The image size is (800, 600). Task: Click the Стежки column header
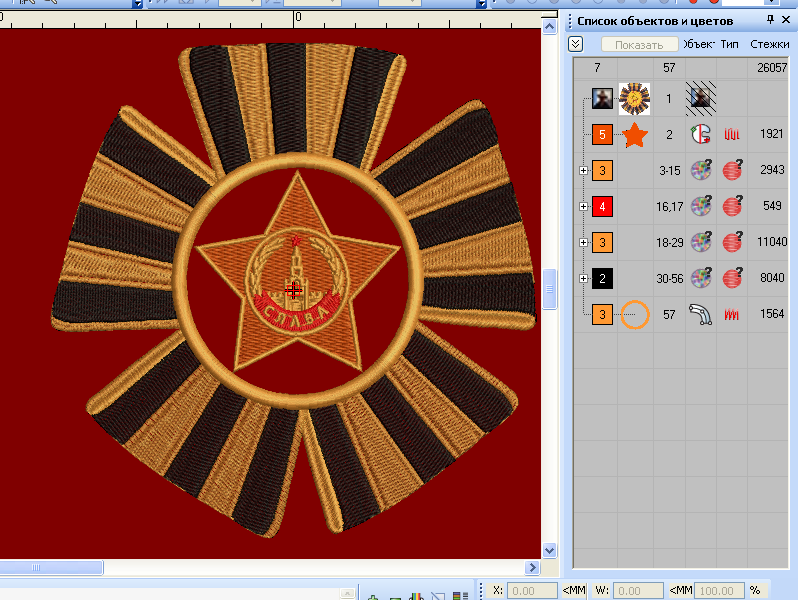(769, 44)
